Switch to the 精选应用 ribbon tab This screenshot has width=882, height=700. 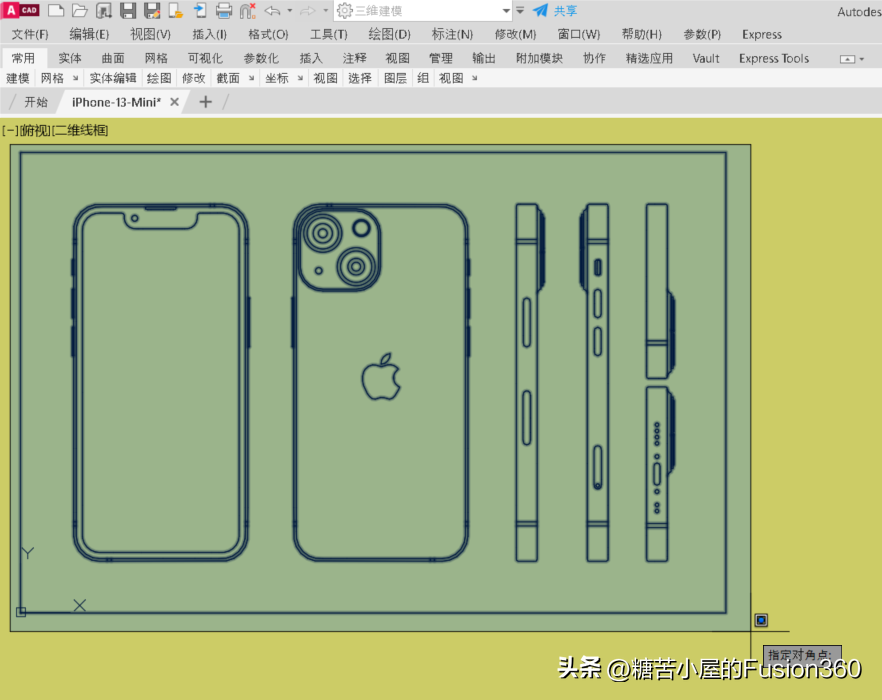coord(649,58)
